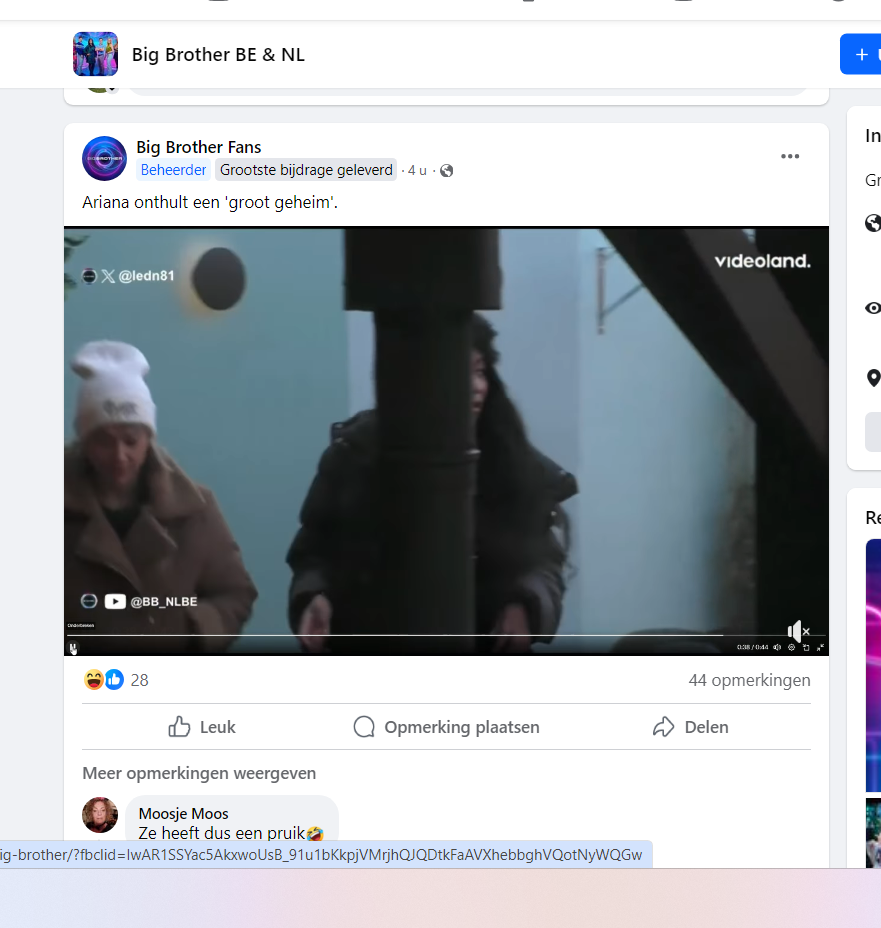This screenshot has width=881, height=928.
Task: Click the 'Grootste bijdrage geleverd' badge
Action: pos(306,170)
